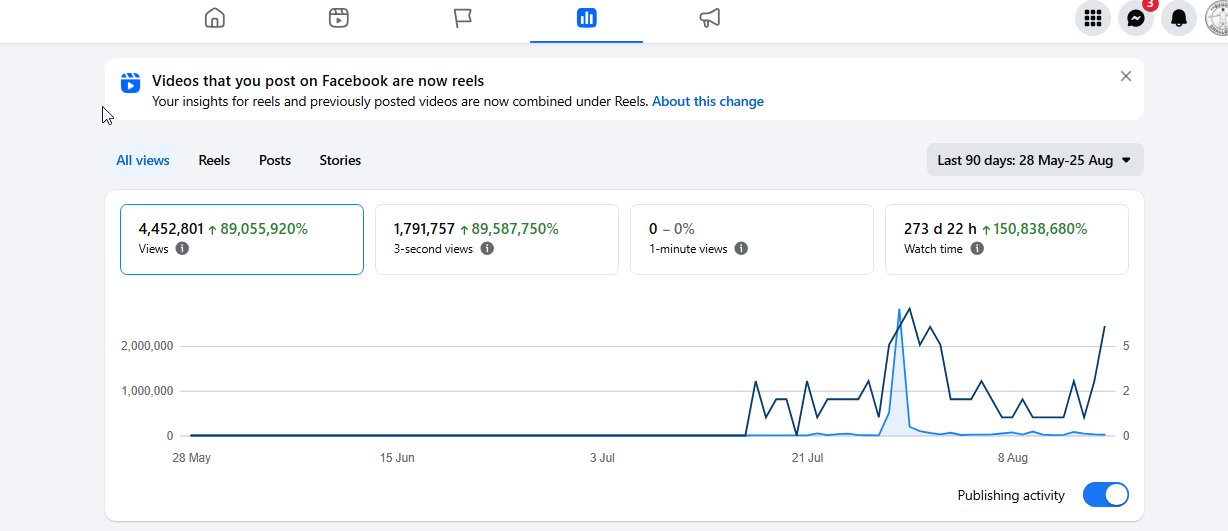Open the apps grid menu icon
The width and height of the screenshot is (1228, 531).
(1093, 18)
